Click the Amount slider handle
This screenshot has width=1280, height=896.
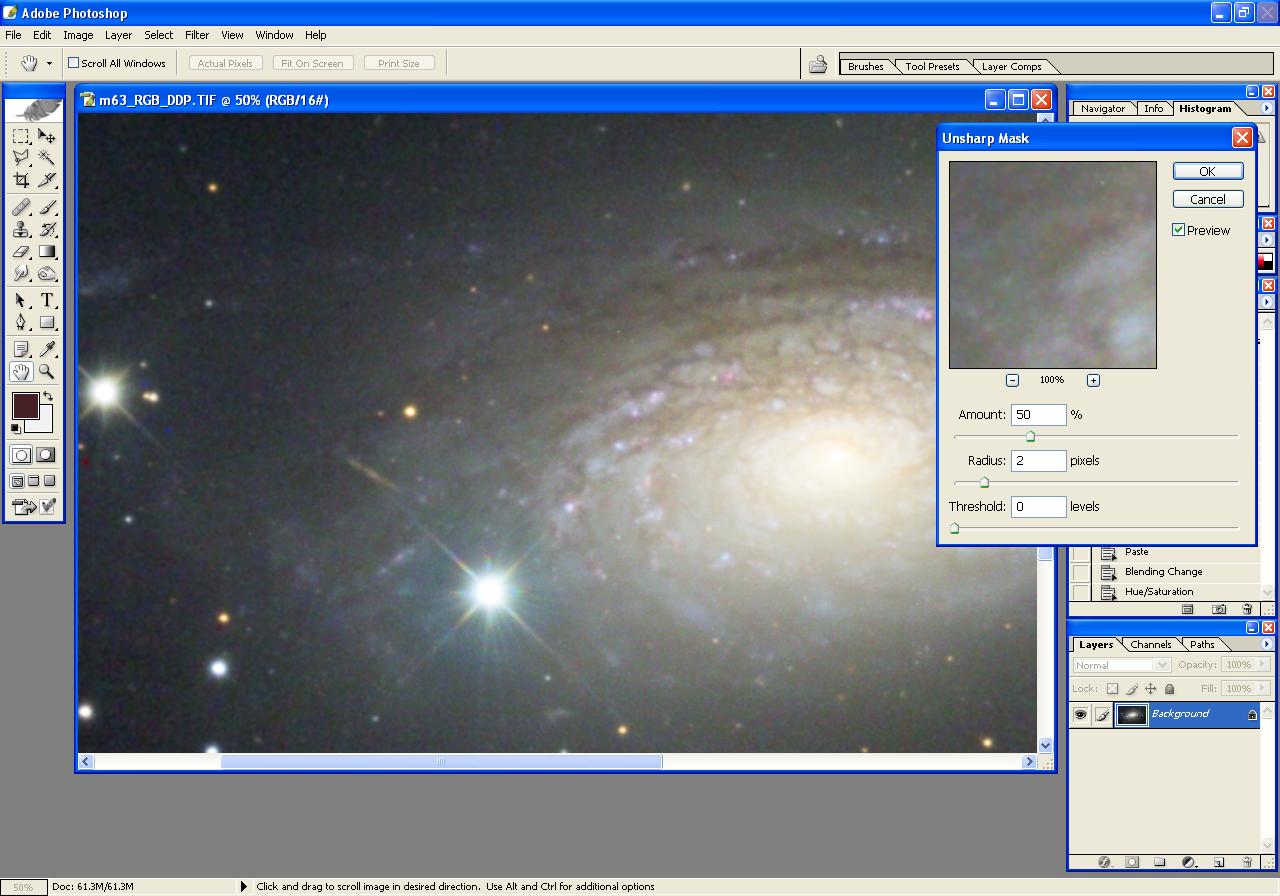(1030, 436)
